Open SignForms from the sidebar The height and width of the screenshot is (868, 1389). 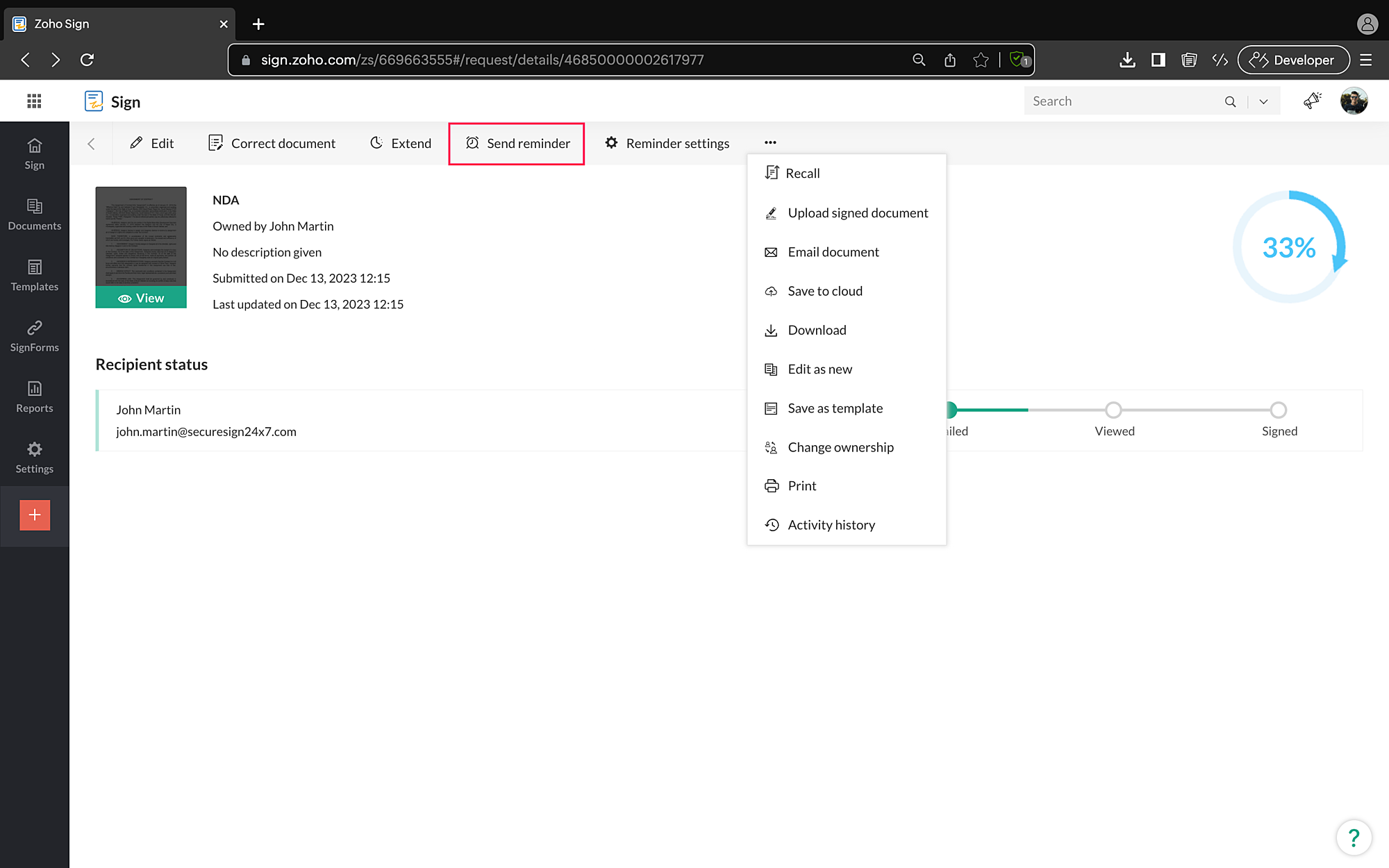[34, 335]
